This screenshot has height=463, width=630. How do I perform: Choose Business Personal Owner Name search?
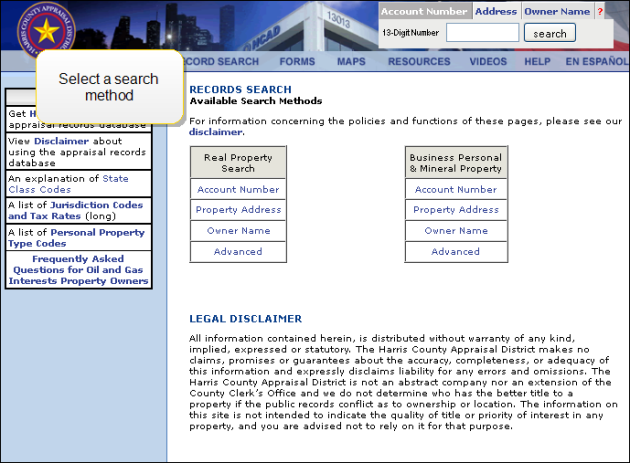456,231
